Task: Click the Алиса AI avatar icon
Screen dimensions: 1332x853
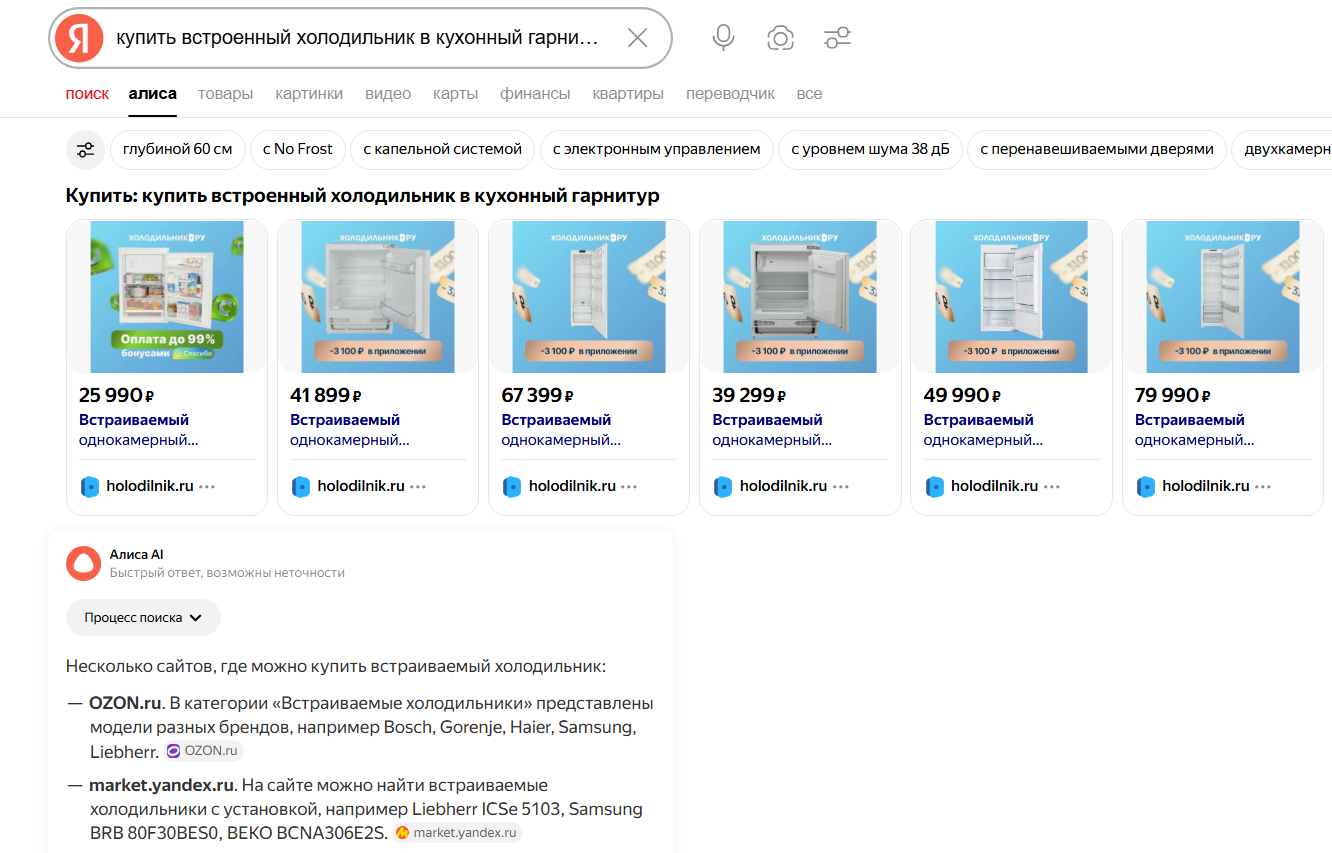Action: pos(83,564)
